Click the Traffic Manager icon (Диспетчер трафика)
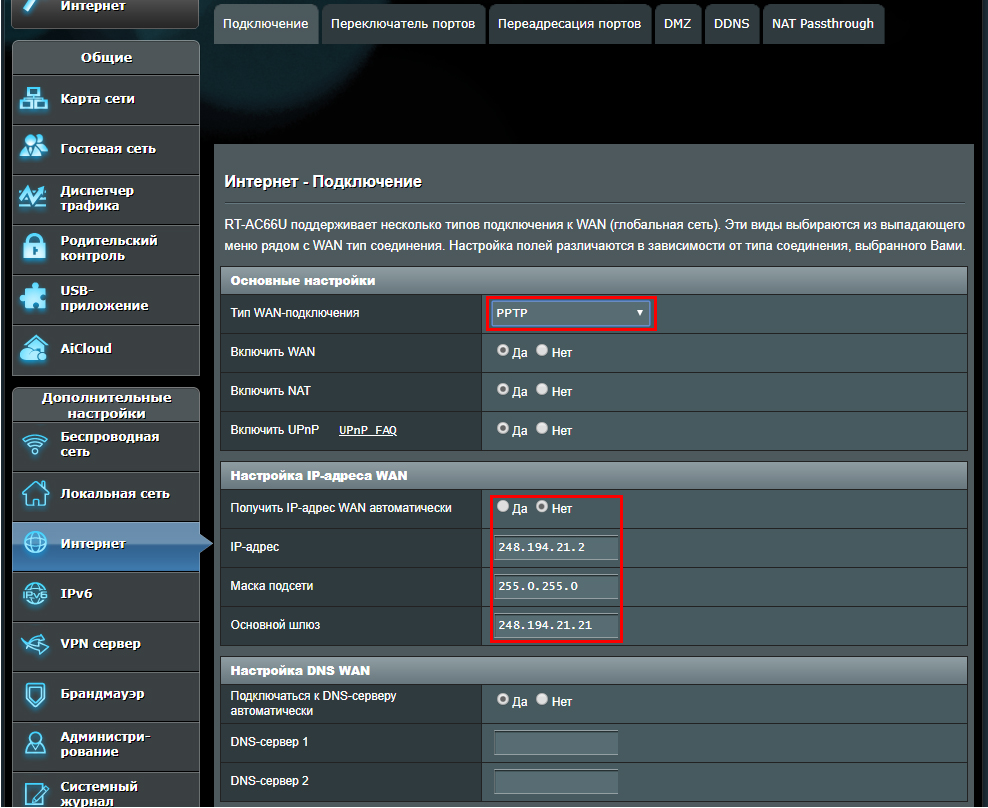This screenshot has height=808, width=988. click(x=35, y=198)
